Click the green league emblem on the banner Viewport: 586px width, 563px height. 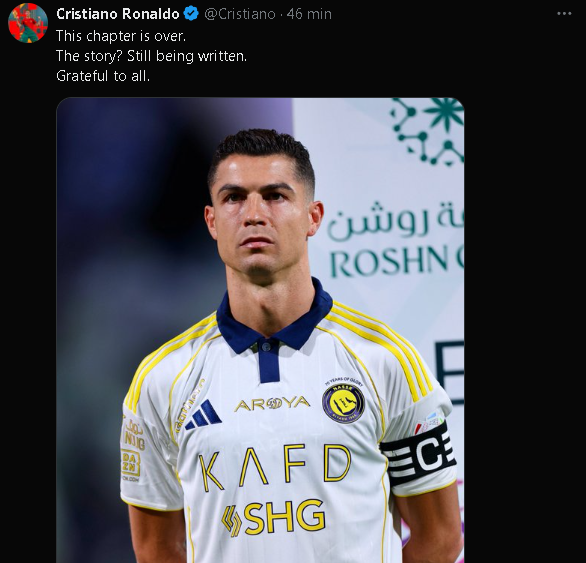coord(427,131)
